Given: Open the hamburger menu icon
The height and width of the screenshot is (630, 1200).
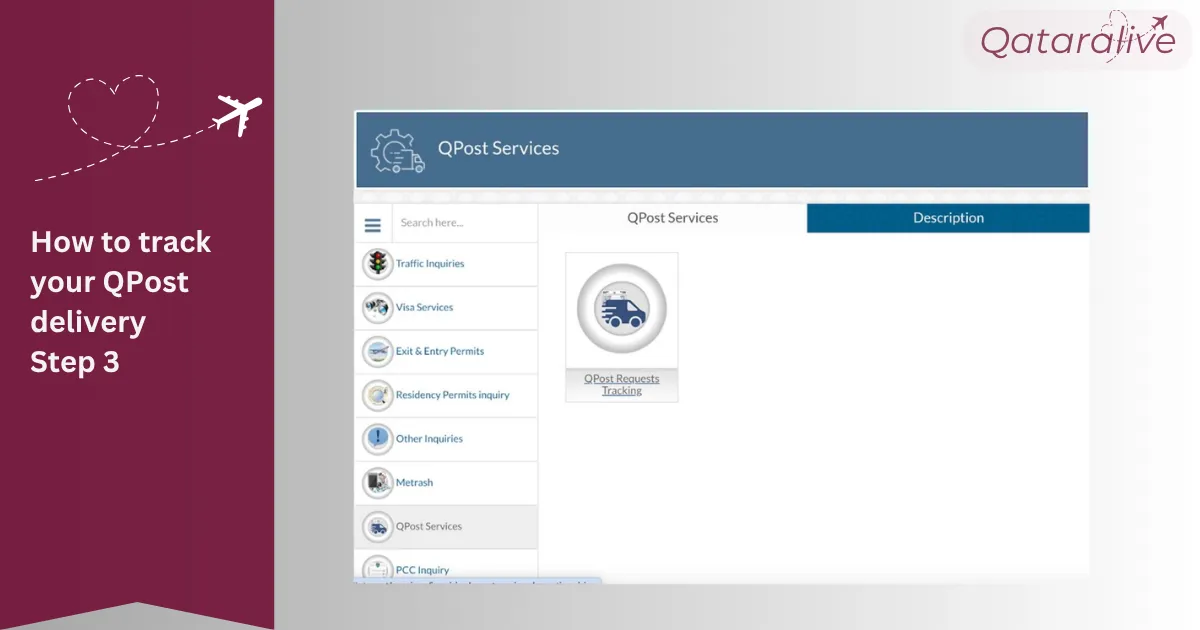Looking at the screenshot, I should (373, 225).
